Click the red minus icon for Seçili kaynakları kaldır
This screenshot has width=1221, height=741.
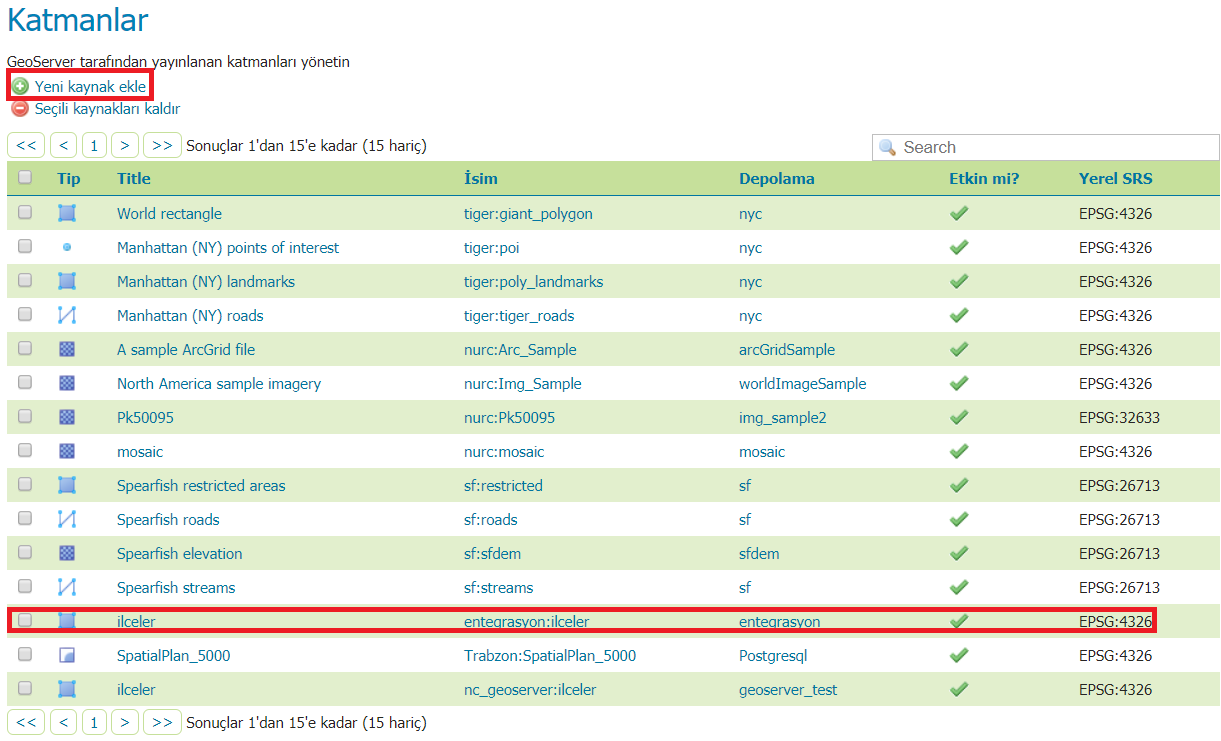[x=20, y=109]
